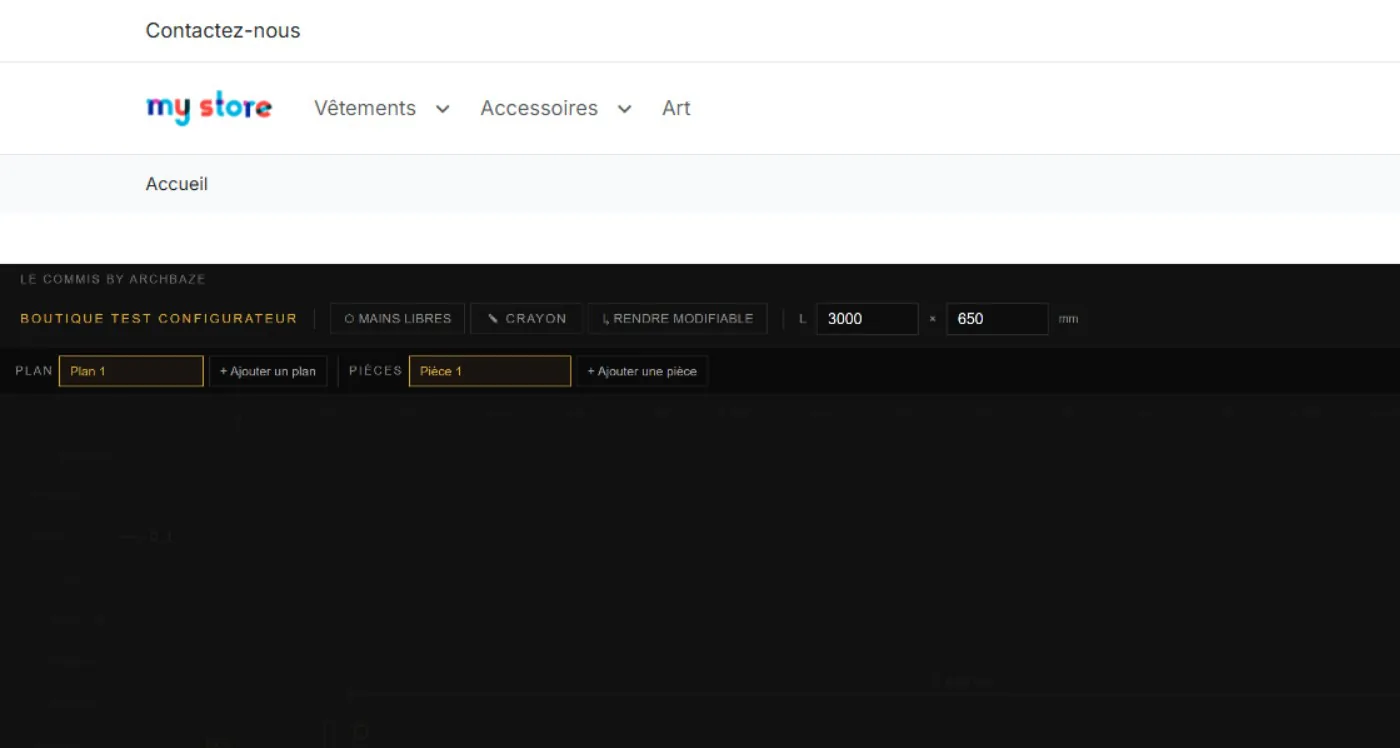
Task: Select the Pièce 1 tab
Action: (490, 371)
